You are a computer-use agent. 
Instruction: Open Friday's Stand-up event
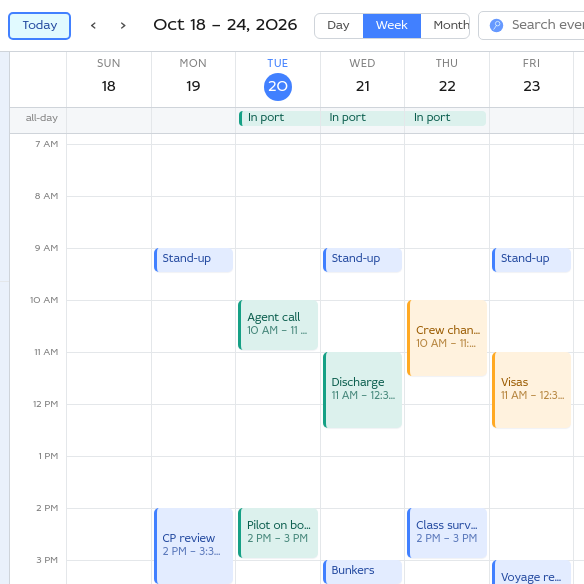(x=532, y=260)
